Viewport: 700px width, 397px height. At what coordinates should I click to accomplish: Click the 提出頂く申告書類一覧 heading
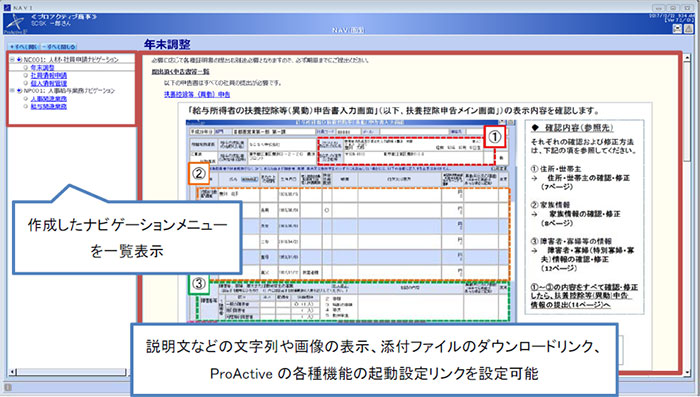tap(180, 71)
